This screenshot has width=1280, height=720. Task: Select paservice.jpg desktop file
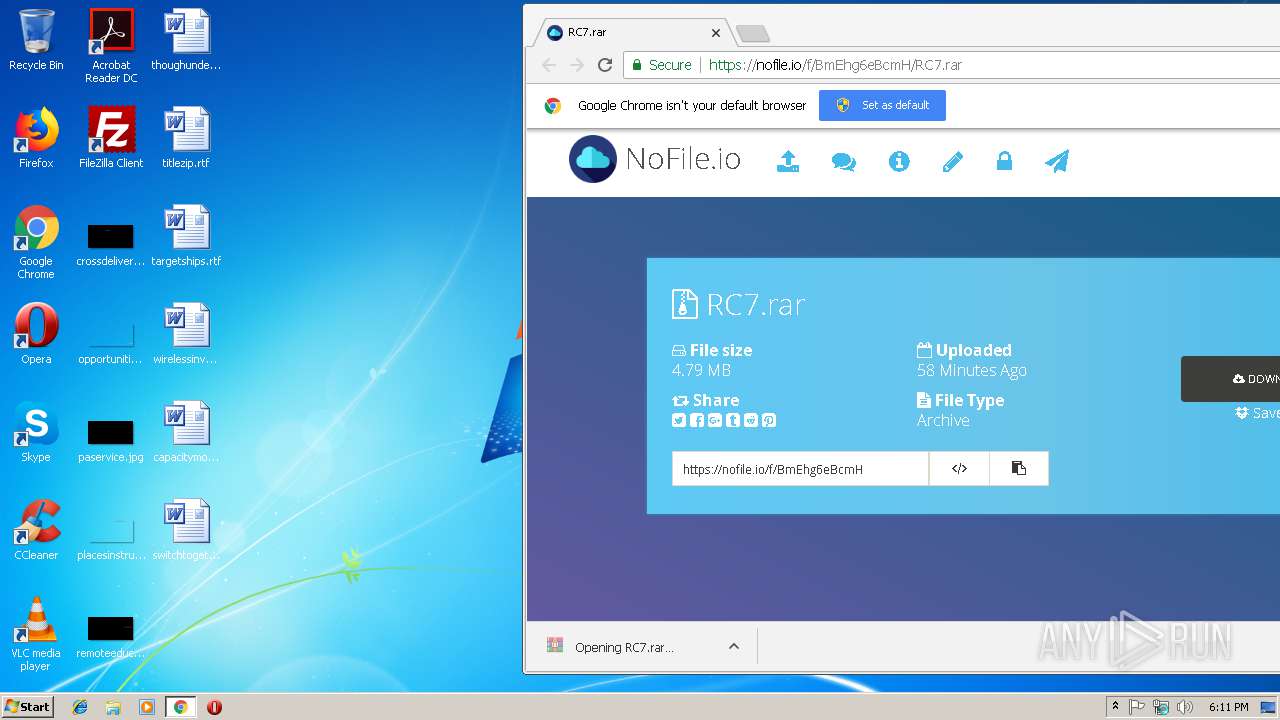point(111,439)
